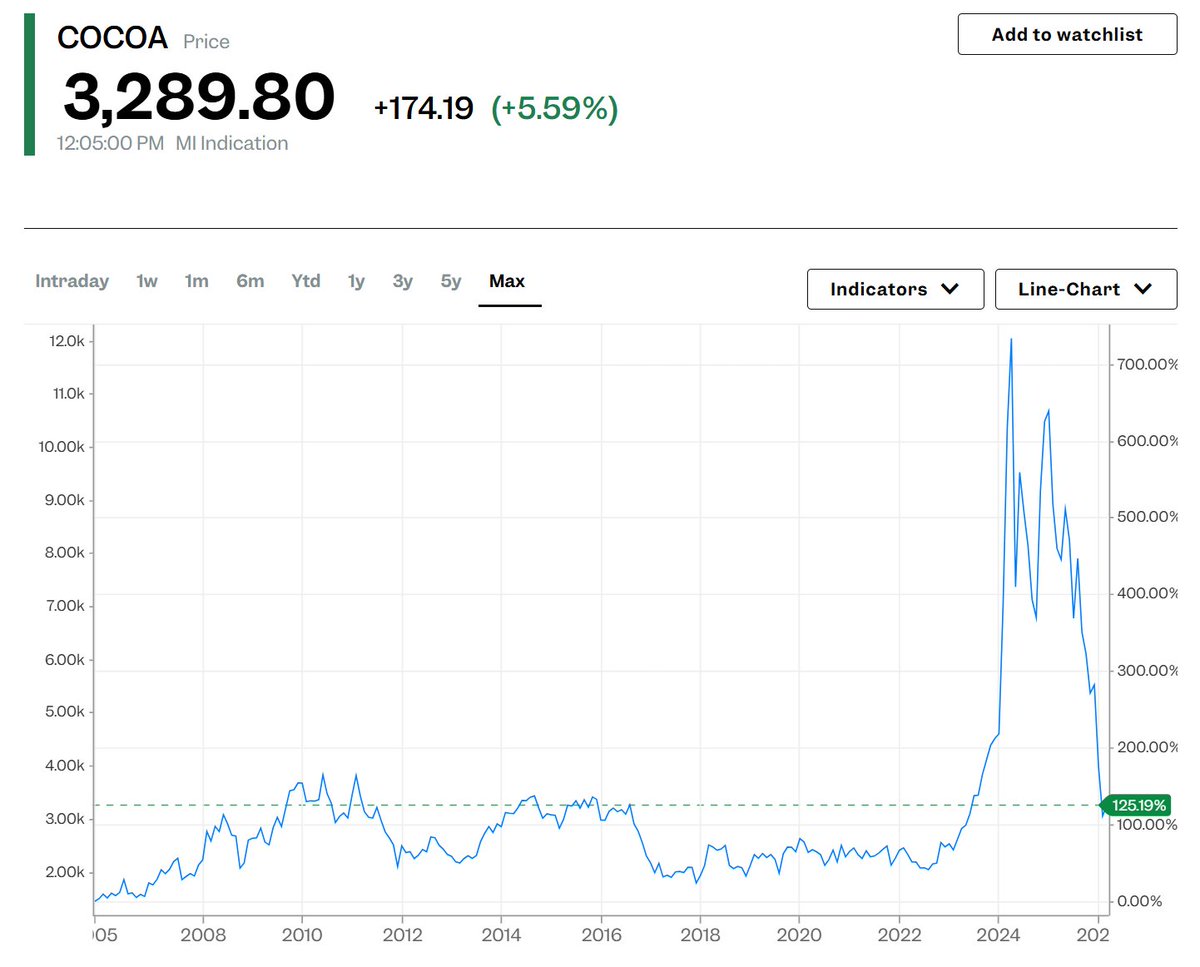Image resolution: width=1200 pixels, height=967 pixels.
Task: Select the Intraday time range tab
Action: click(72, 281)
